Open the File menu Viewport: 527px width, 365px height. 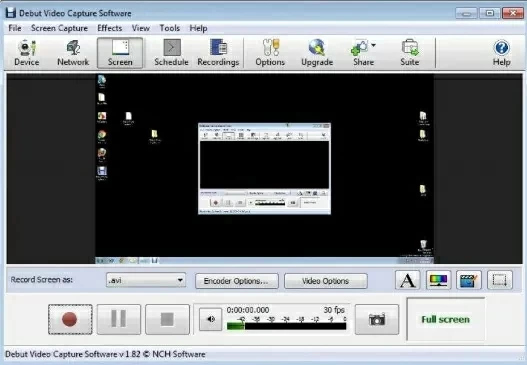click(15, 28)
